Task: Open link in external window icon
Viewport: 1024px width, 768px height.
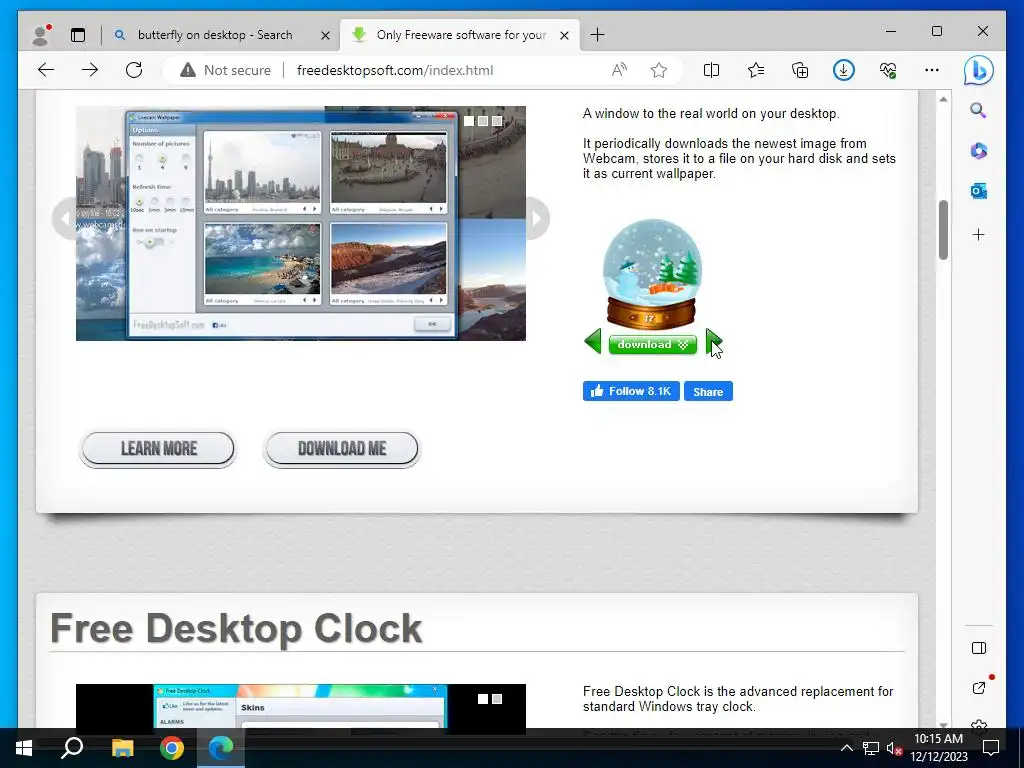Action: click(x=978, y=688)
